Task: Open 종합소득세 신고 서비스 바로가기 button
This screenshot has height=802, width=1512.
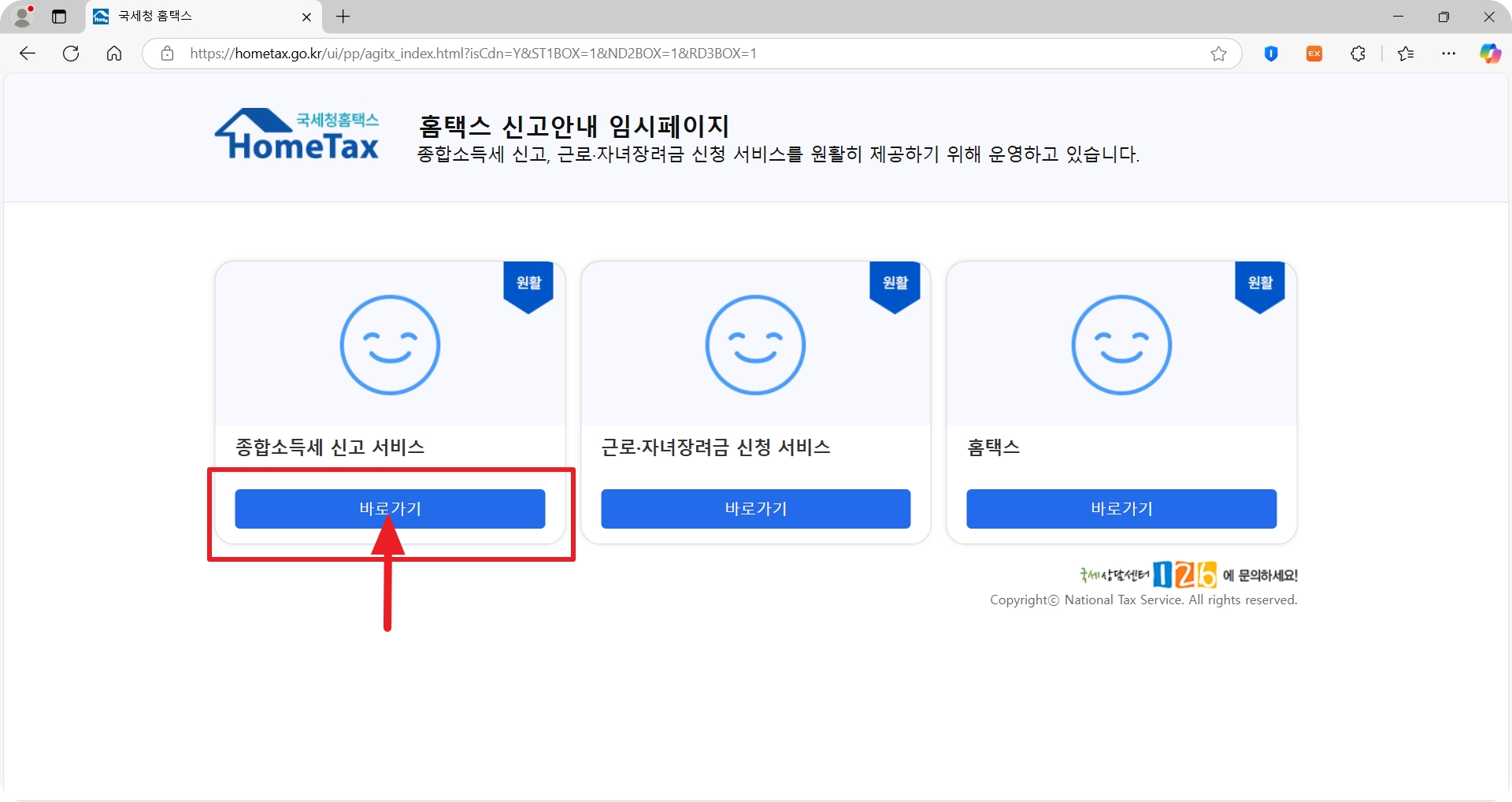Action: pos(390,509)
